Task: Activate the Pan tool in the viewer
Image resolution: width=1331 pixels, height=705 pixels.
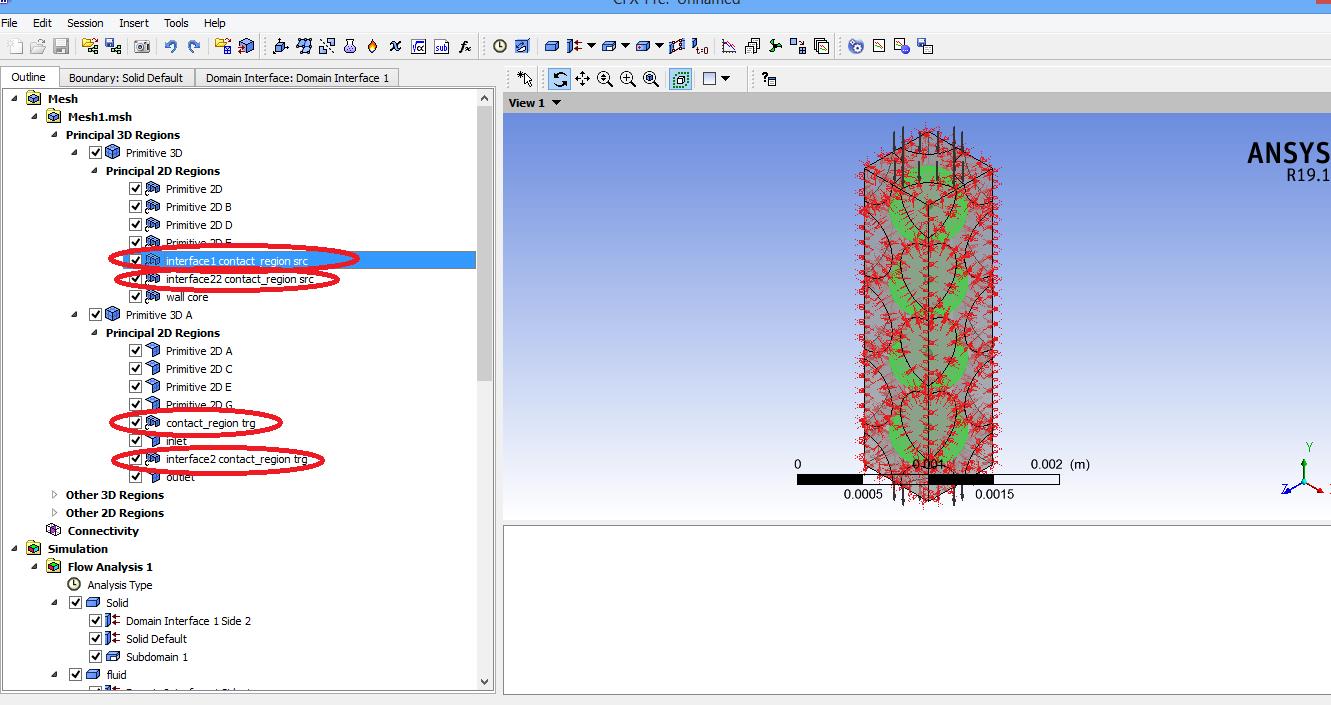Action: pos(583,78)
